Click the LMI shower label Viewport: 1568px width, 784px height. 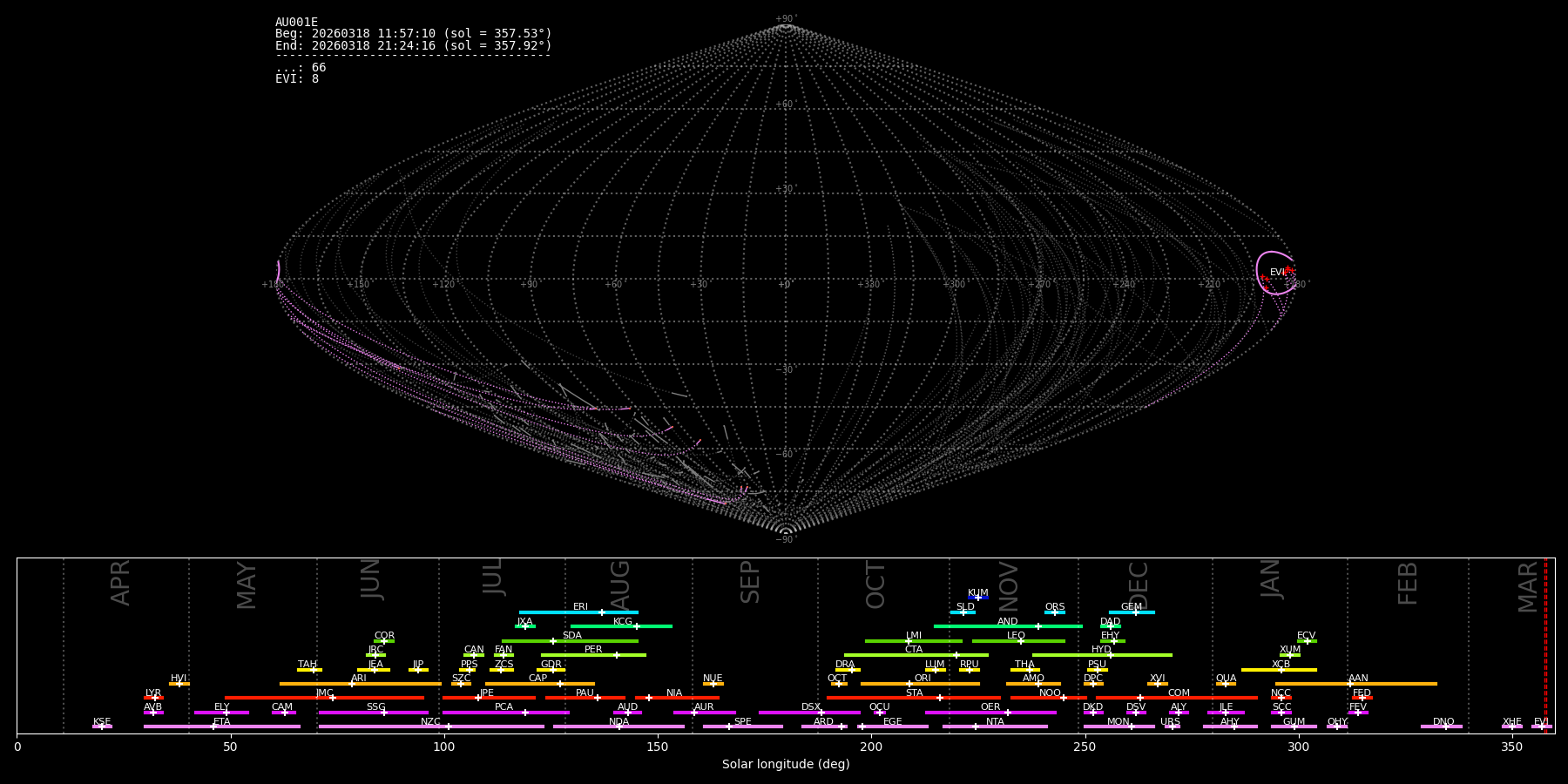(914, 636)
